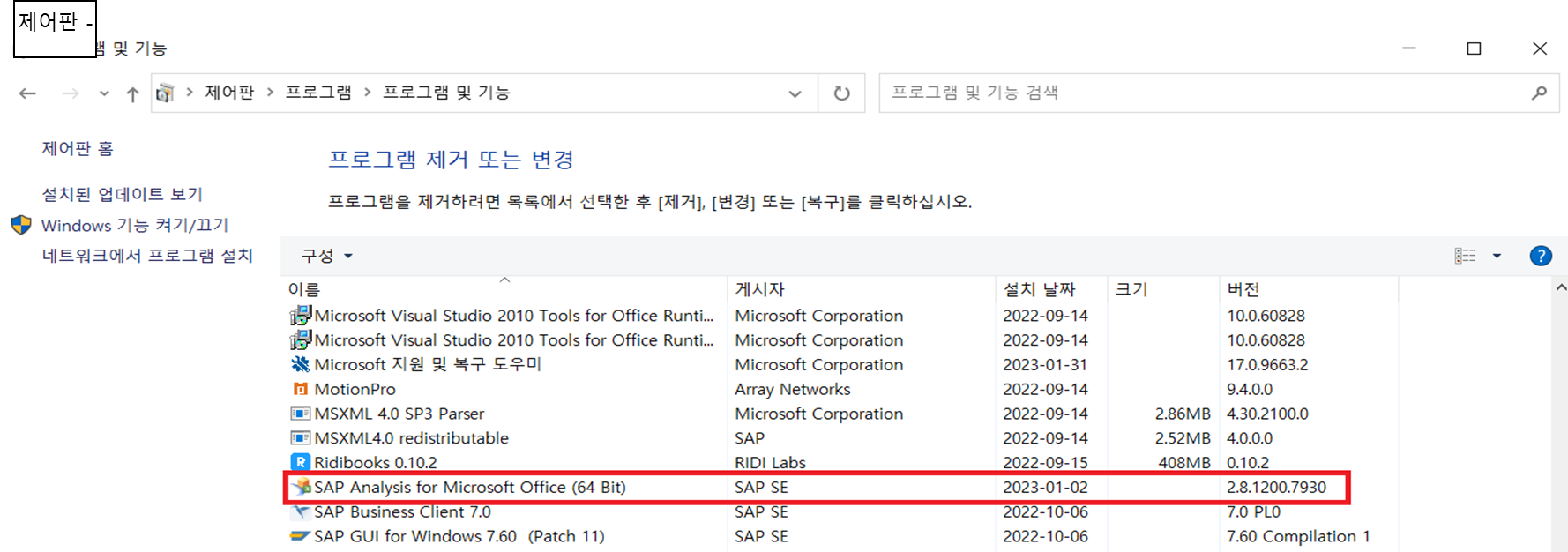Sort by the 버전 column header
1568x552 pixels.
(1310, 289)
